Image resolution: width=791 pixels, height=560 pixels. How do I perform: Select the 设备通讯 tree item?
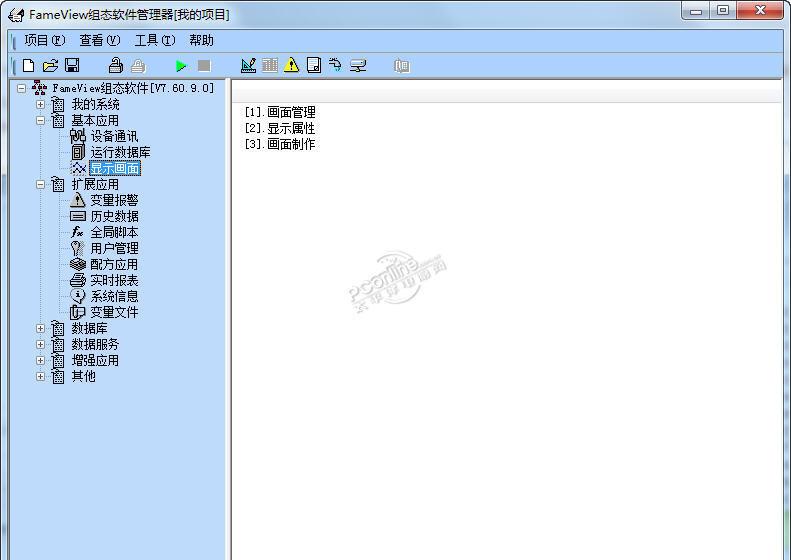pyautogui.click(x=115, y=137)
